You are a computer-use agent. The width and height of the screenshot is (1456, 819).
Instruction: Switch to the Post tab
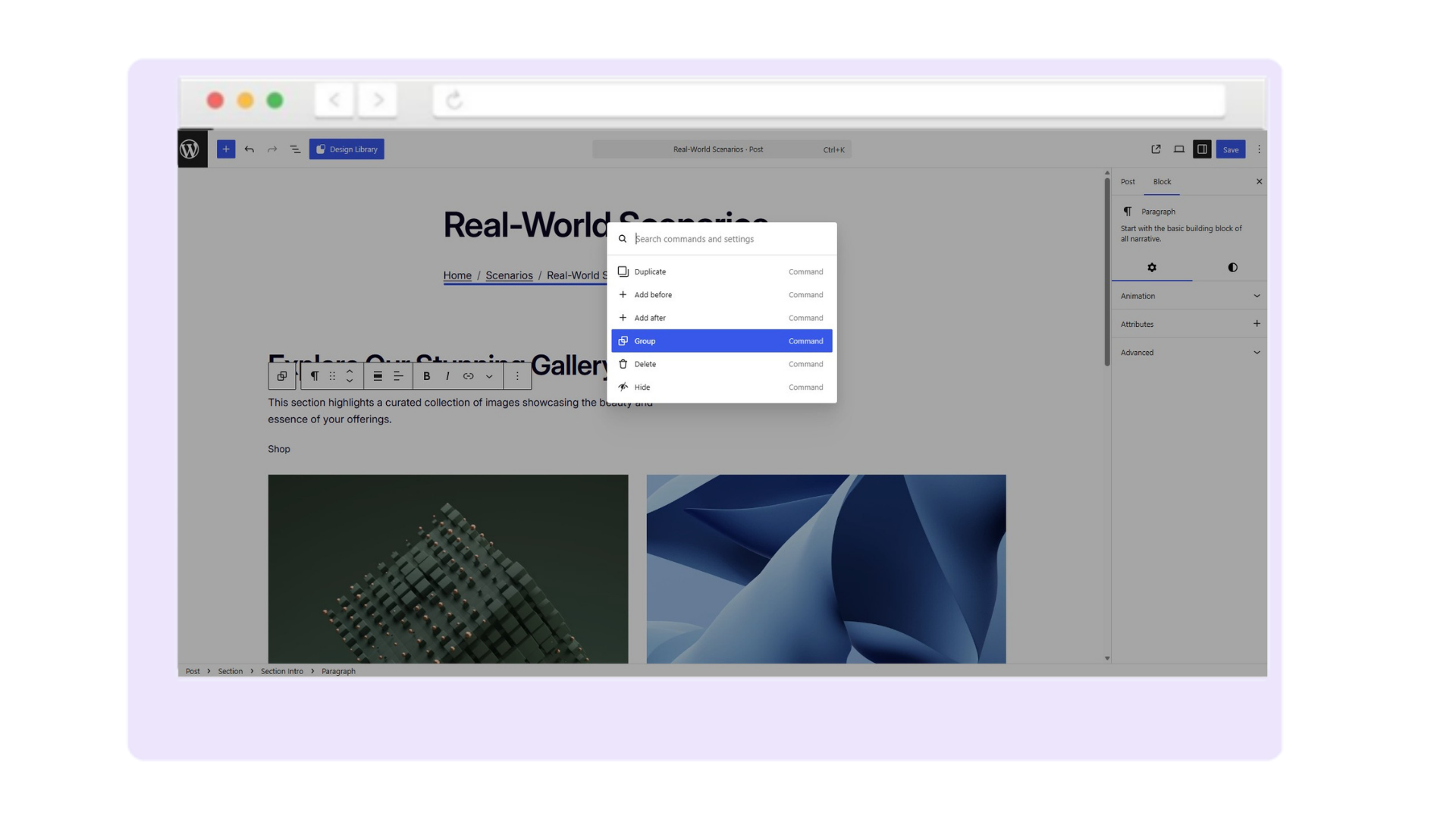[x=1127, y=181]
